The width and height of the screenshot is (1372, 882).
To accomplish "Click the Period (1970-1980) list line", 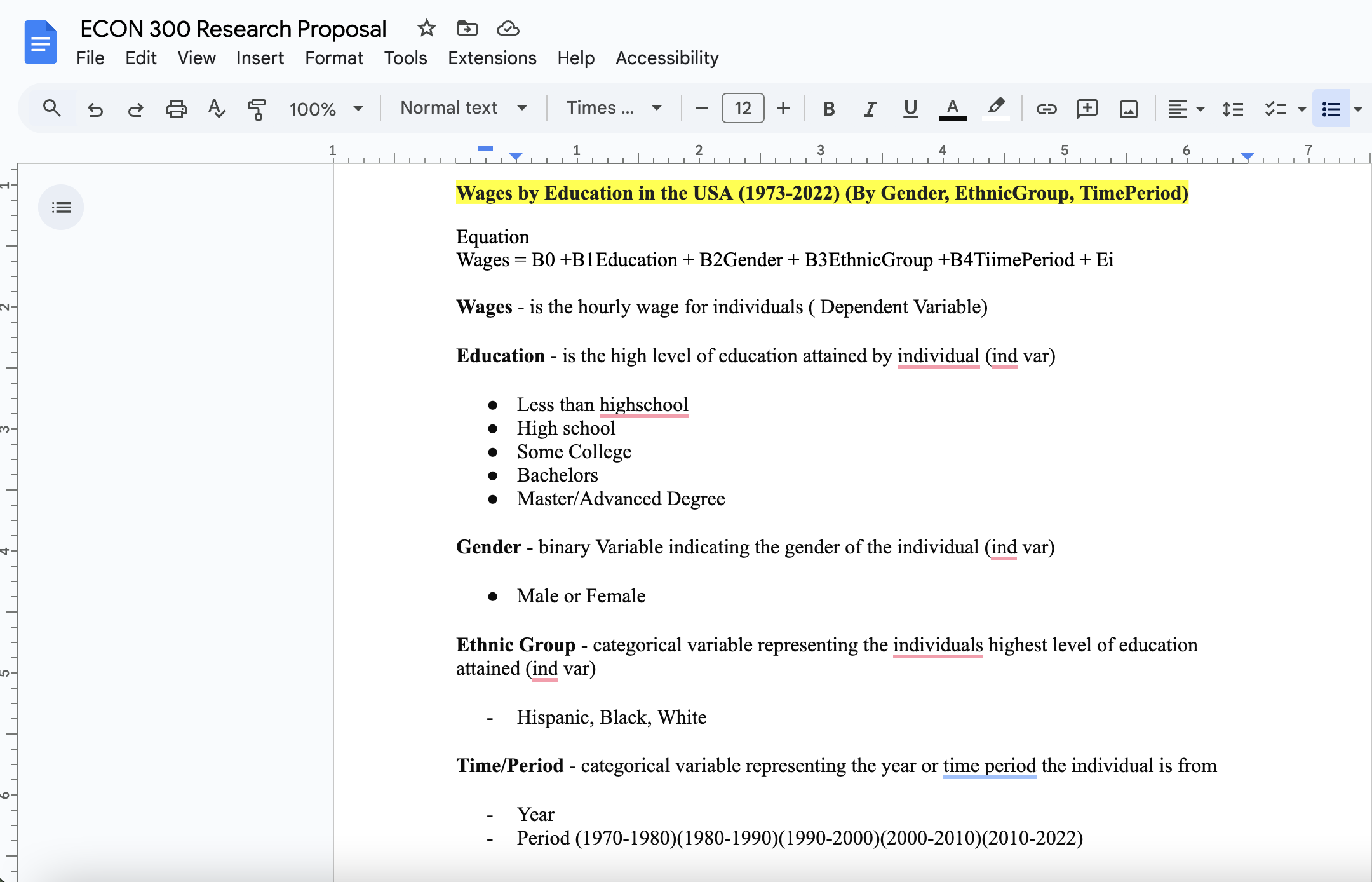I will click(x=800, y=838).
